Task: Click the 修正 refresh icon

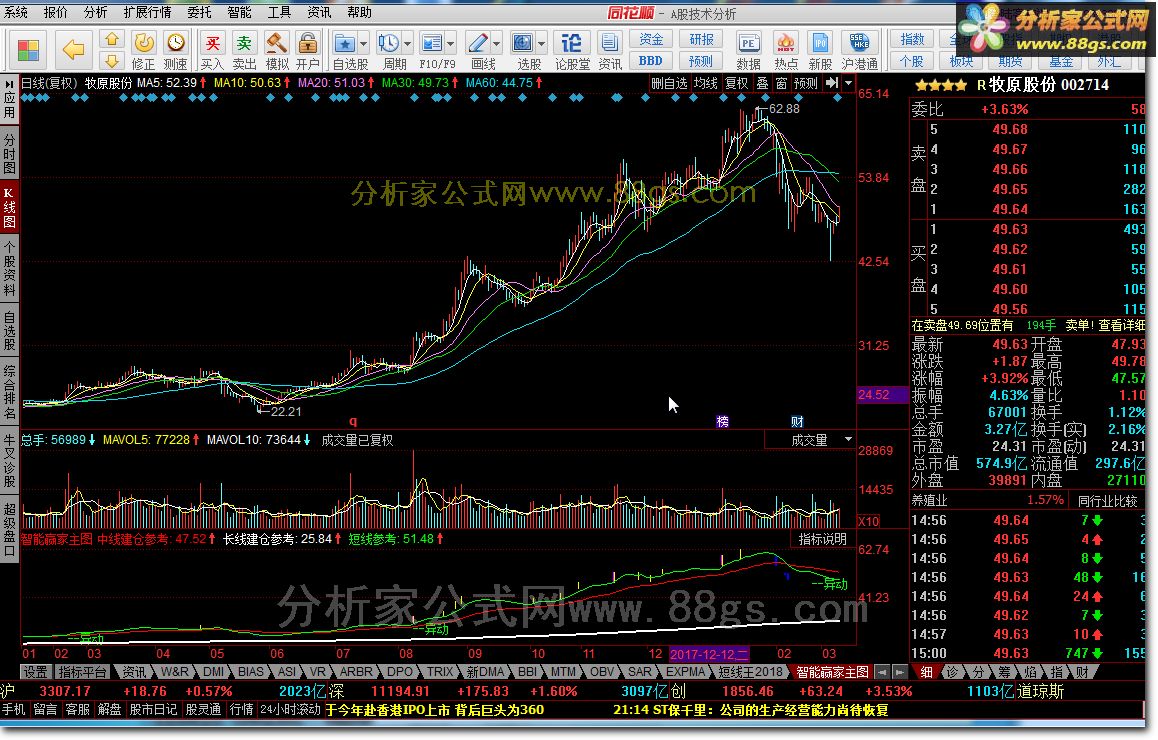Action: [143, 43]
